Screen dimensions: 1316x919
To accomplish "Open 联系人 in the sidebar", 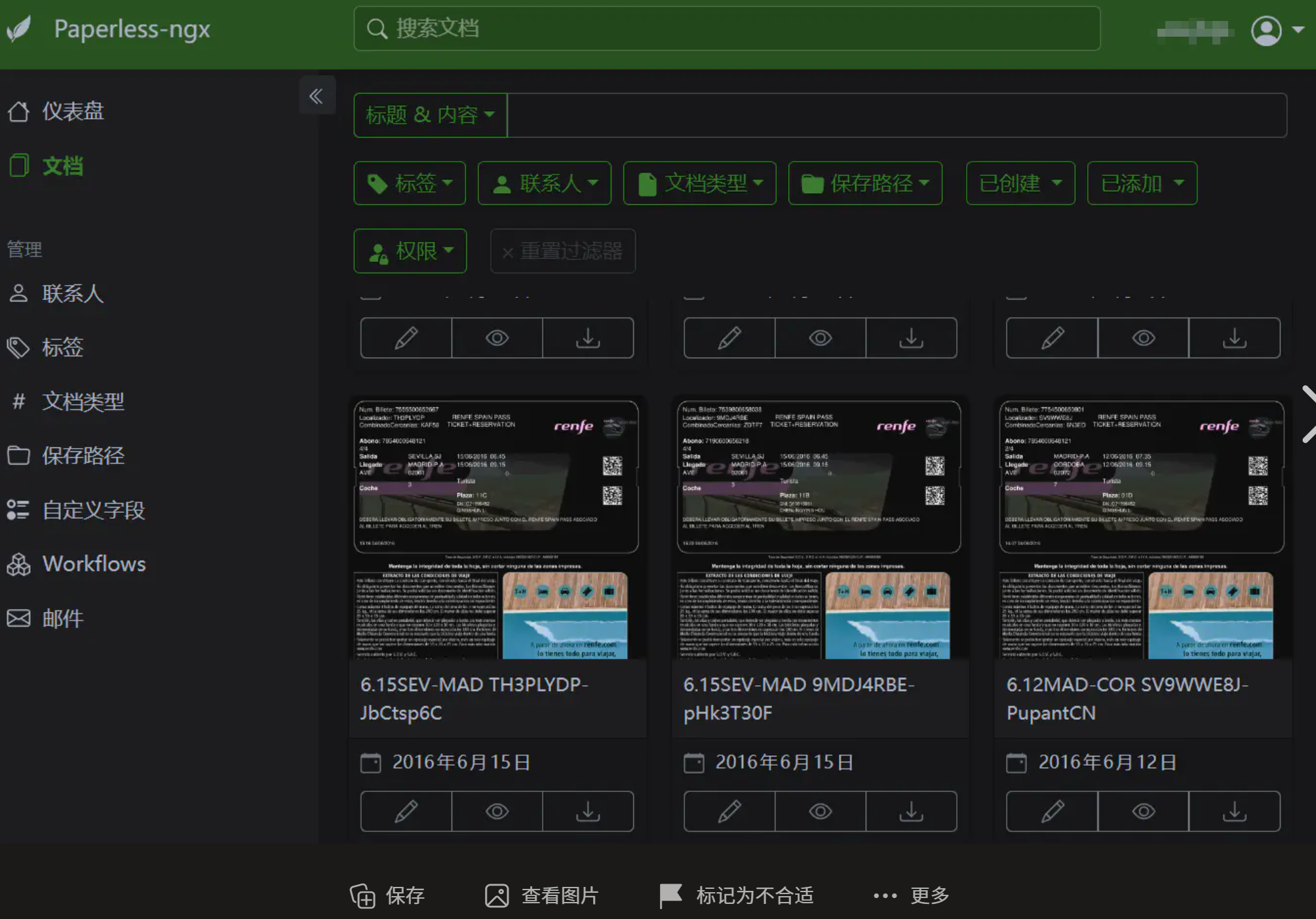I will [x=73, y=293].
